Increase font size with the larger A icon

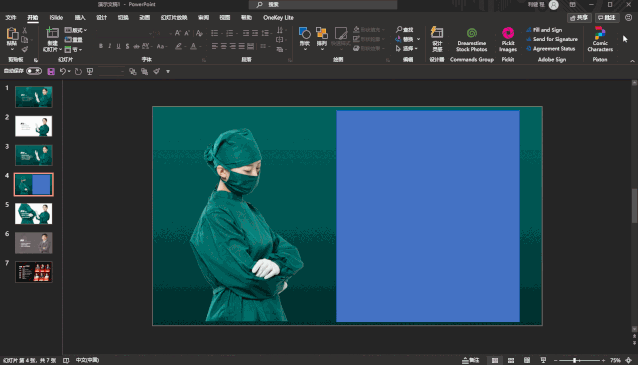pyautogui.click(x=178, y=33)
